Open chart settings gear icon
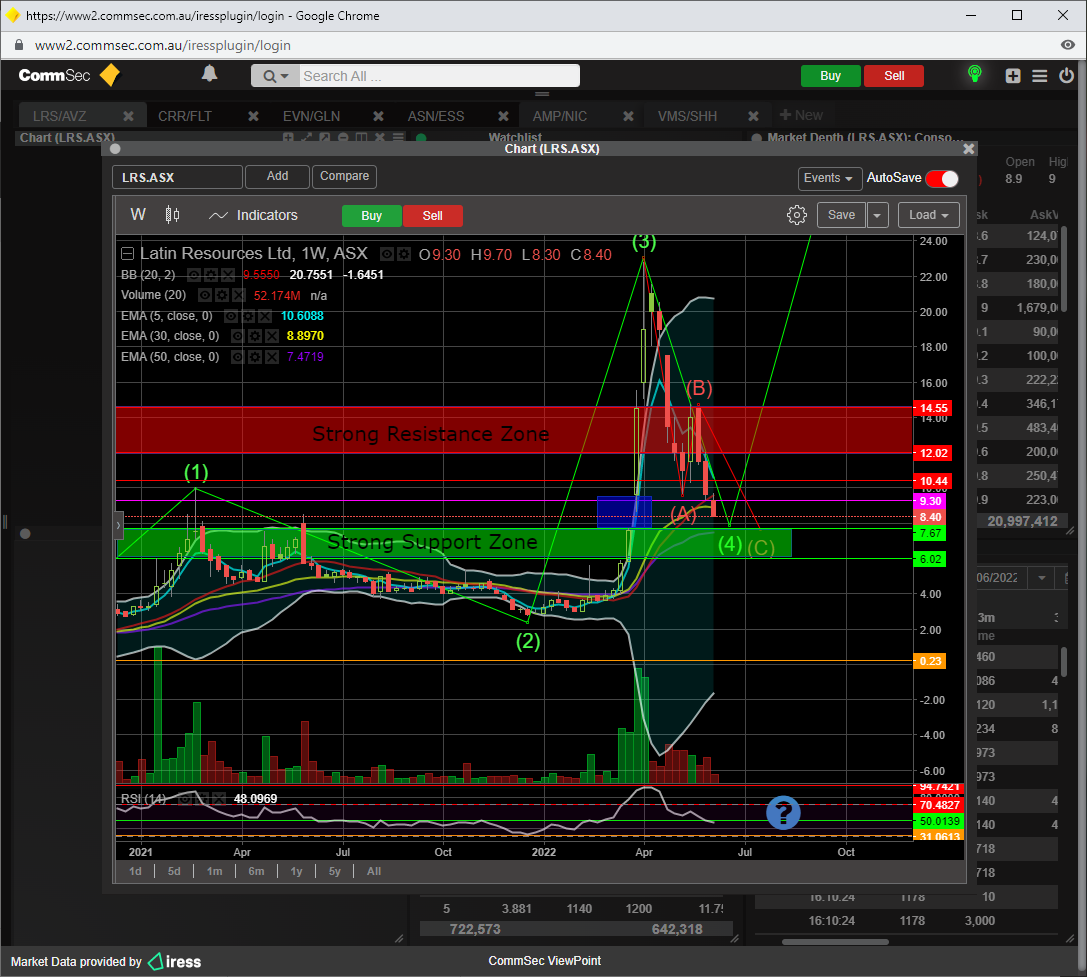Viewport: 1087px width, 977px height. [797, 215]
